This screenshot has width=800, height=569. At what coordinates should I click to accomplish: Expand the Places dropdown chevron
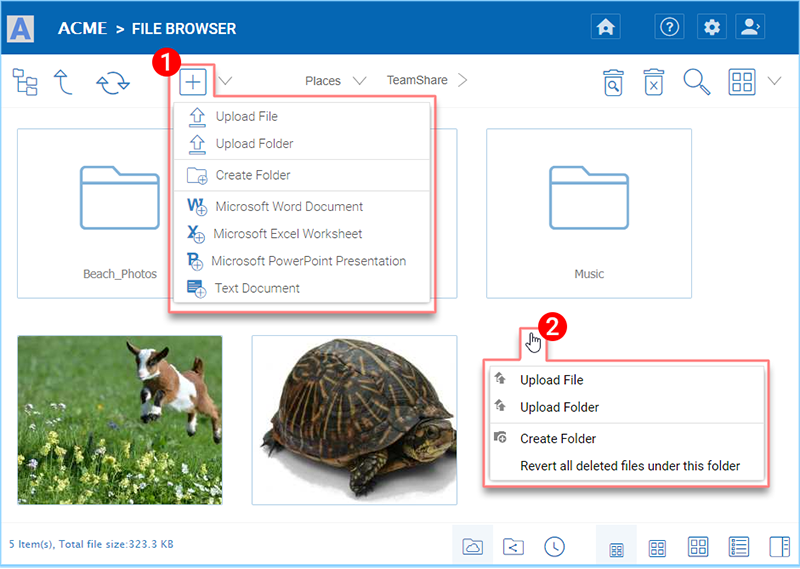click(360, 81)
